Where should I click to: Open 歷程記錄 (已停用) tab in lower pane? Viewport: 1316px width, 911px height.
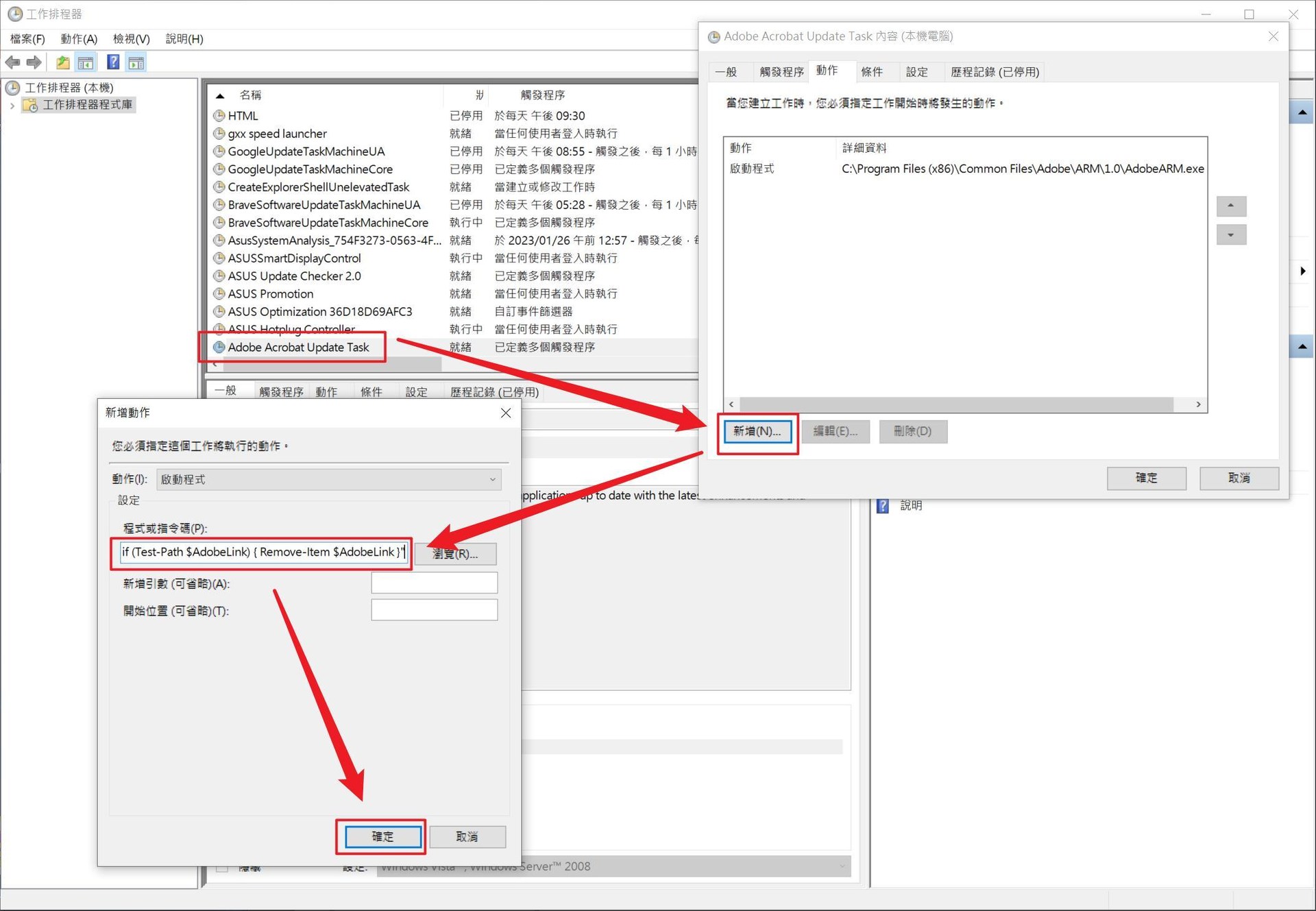[x=494, y=392]
